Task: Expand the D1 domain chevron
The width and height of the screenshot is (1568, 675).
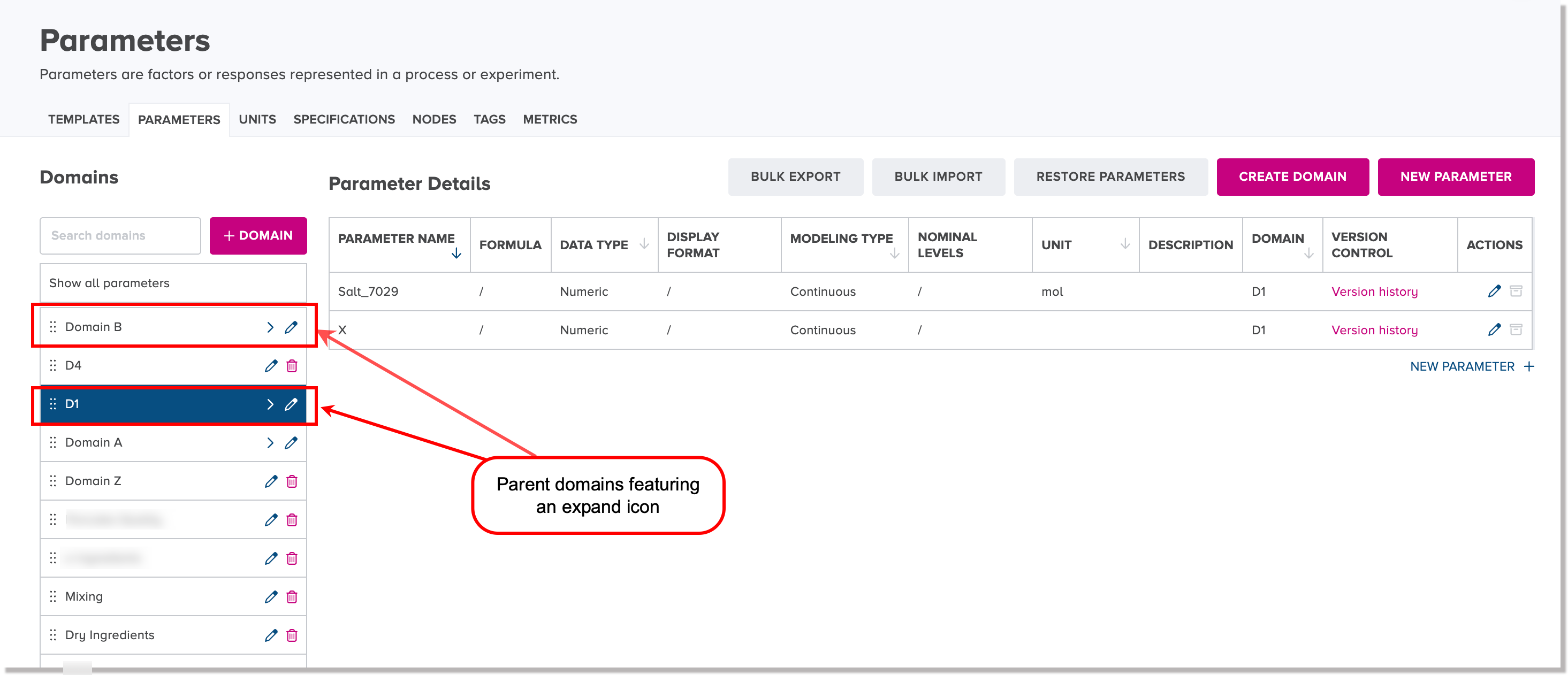Action: 270,404
